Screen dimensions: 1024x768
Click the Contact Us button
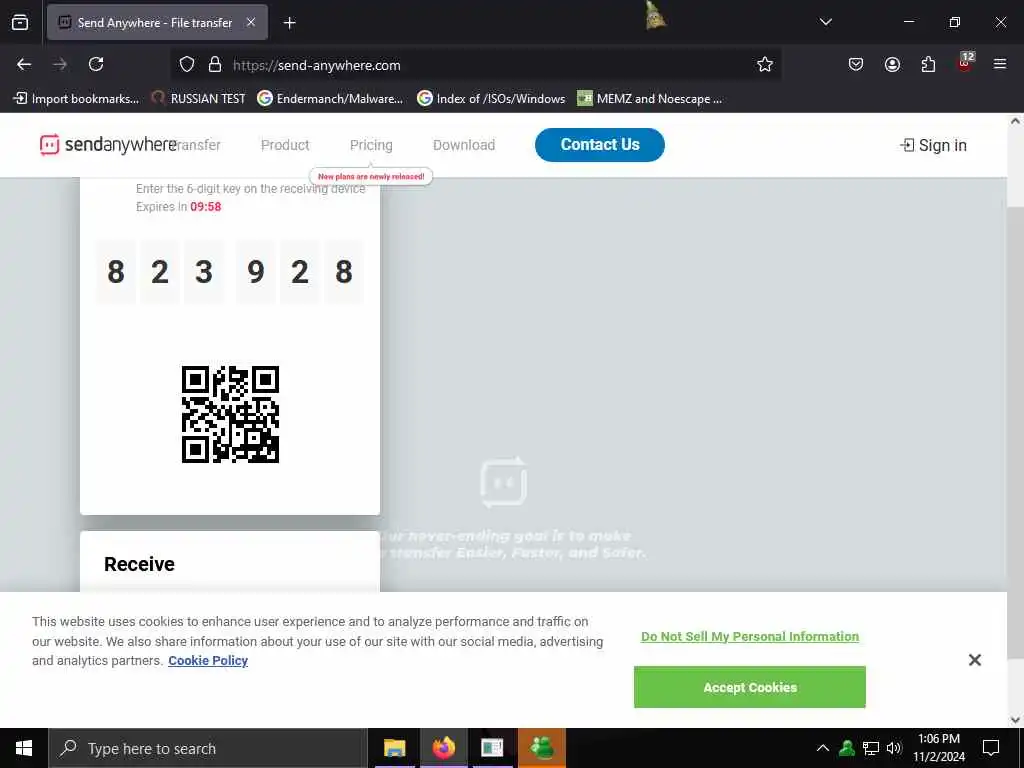[x=600, y=145]
